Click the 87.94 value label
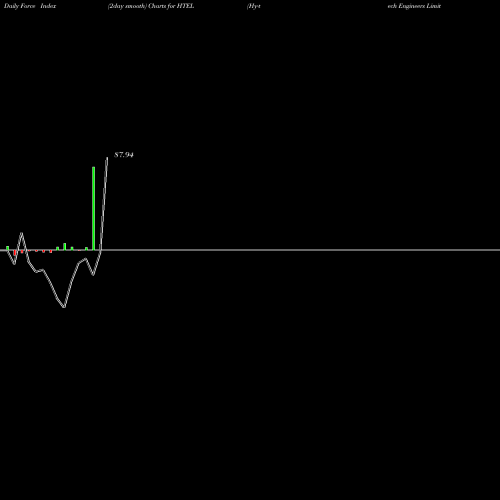This screenshot has width=500, height=500. point(124,155)
